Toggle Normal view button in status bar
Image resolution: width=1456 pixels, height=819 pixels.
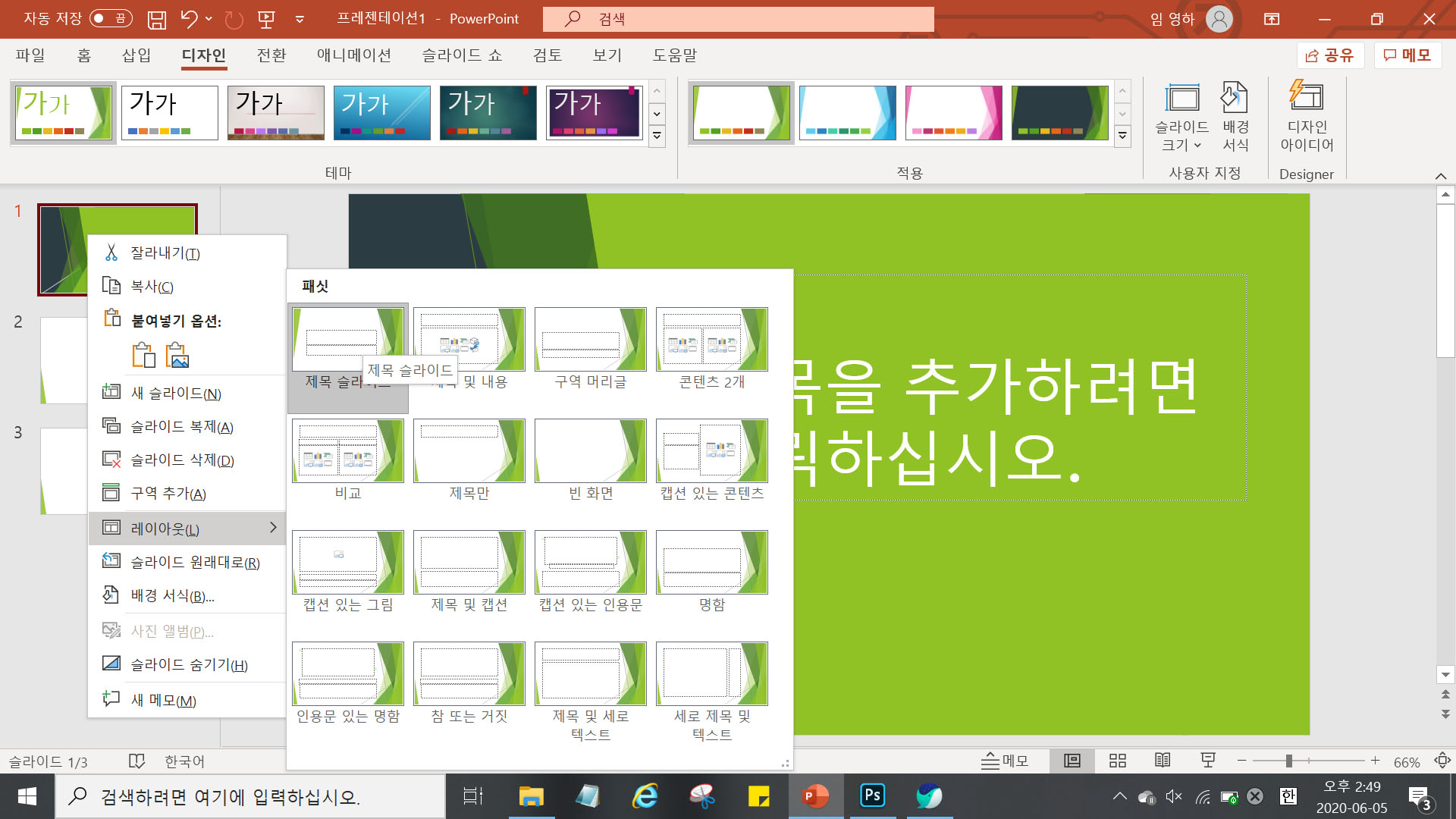[x=1072, y=761]
